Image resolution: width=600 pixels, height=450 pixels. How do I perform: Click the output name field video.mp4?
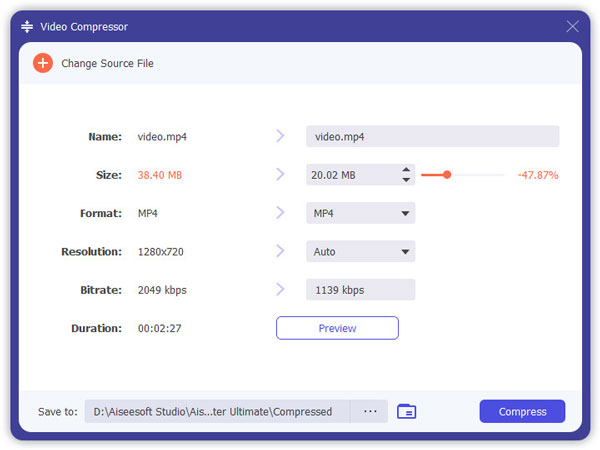tap(433, 136)
